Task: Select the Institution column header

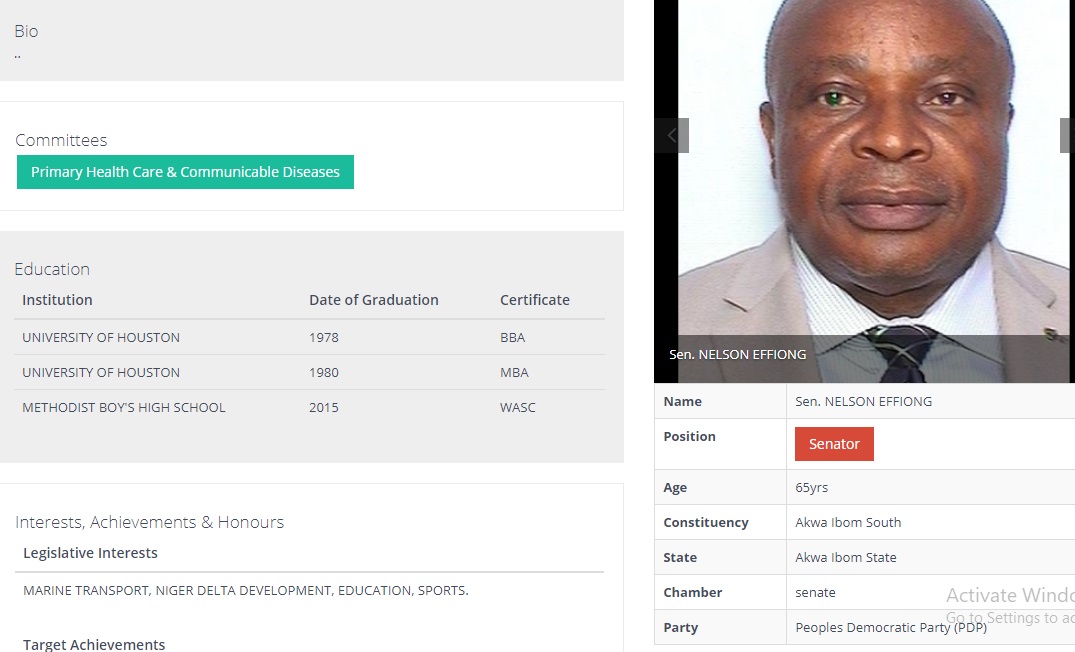Action: coord(57,300)
